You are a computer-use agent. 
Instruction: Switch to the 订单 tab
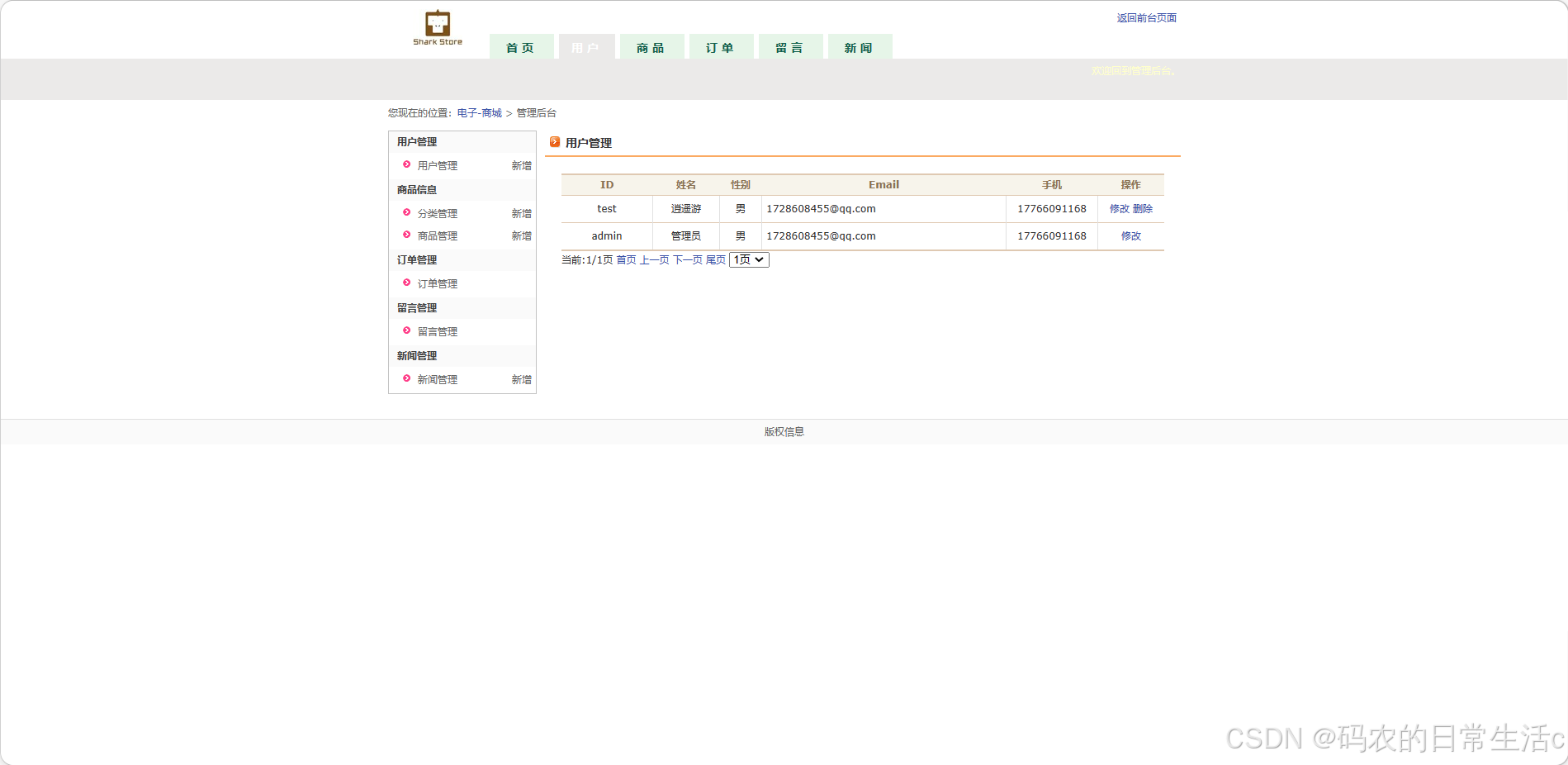tap(721, 46)
